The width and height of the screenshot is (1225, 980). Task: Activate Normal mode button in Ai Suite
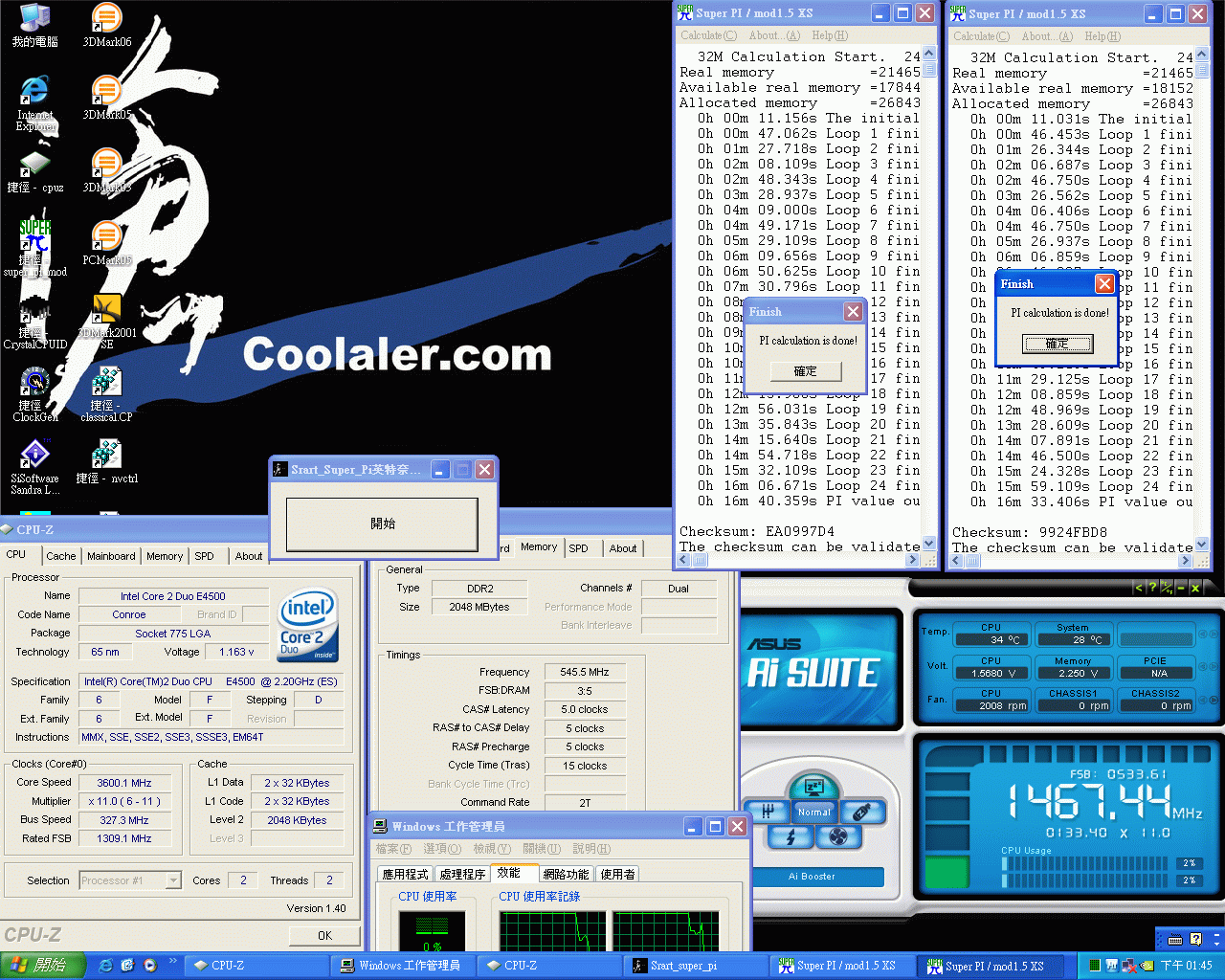(x=813, y=812)
